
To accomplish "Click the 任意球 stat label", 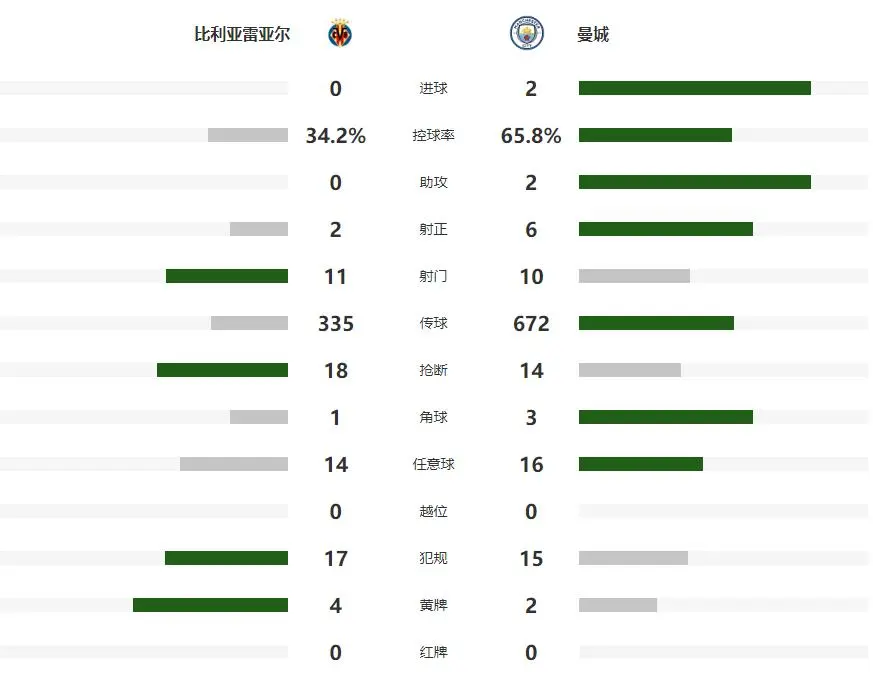I will click(433, 464).
